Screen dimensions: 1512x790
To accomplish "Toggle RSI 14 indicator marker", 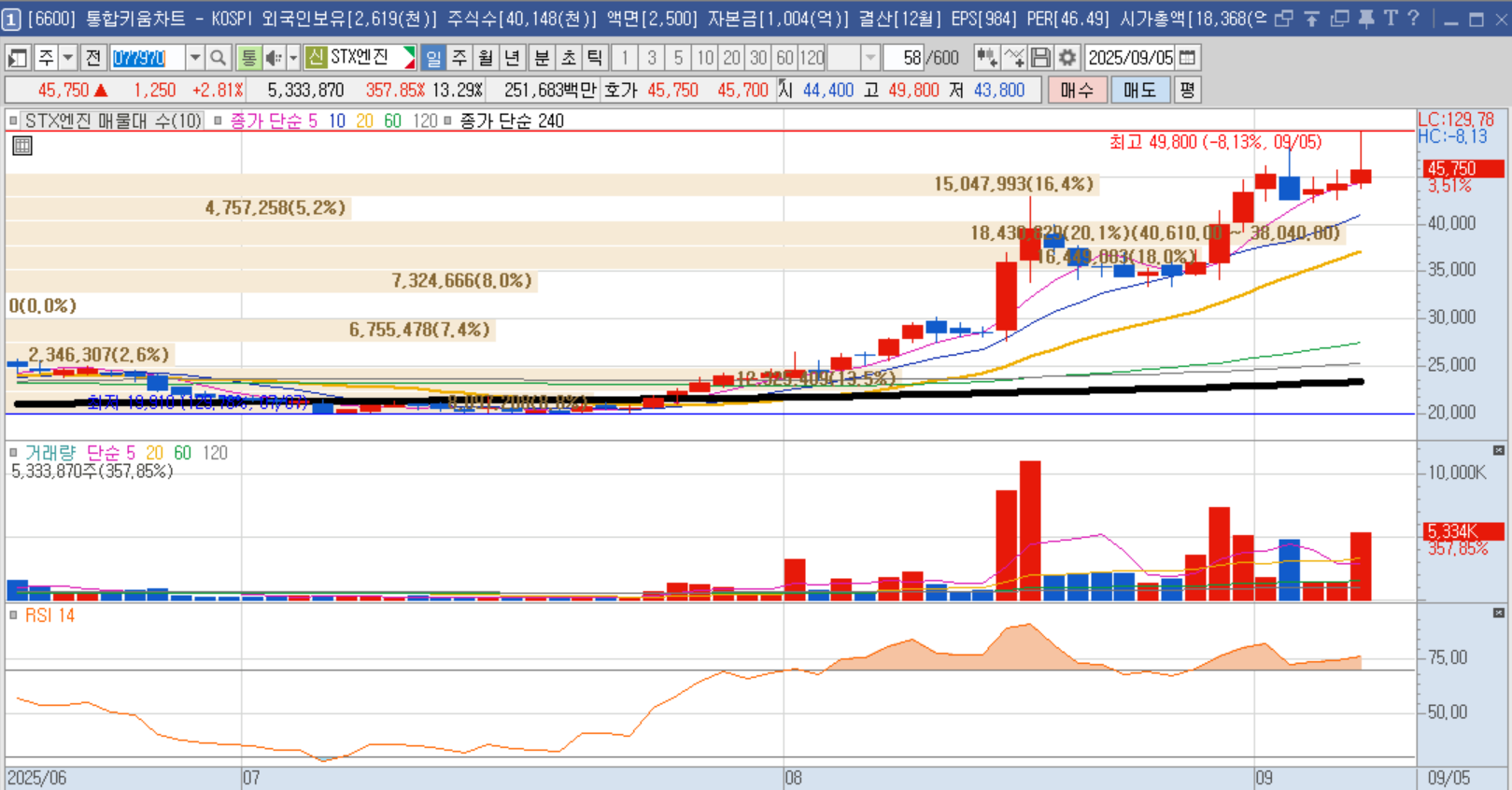I will pyautogui.click(x=13, y=615).
